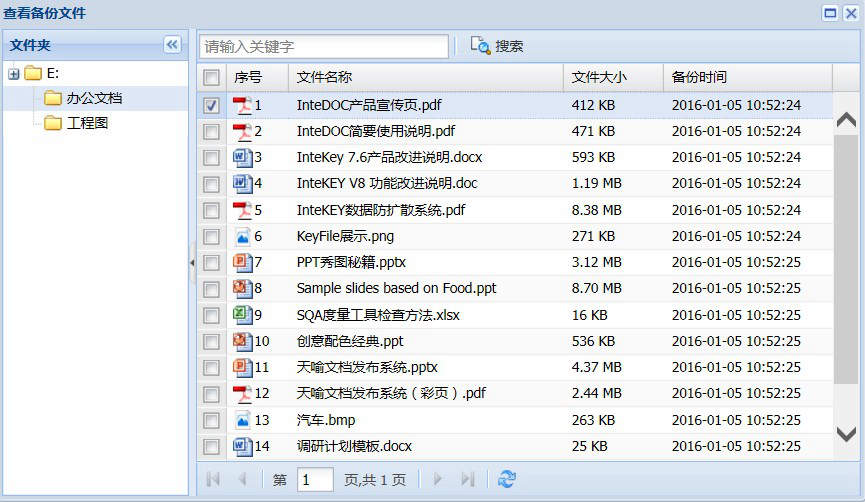Click the image icon for KeyFile展示.png
Screen dimensions: 865x502
[x=242, y=237]
